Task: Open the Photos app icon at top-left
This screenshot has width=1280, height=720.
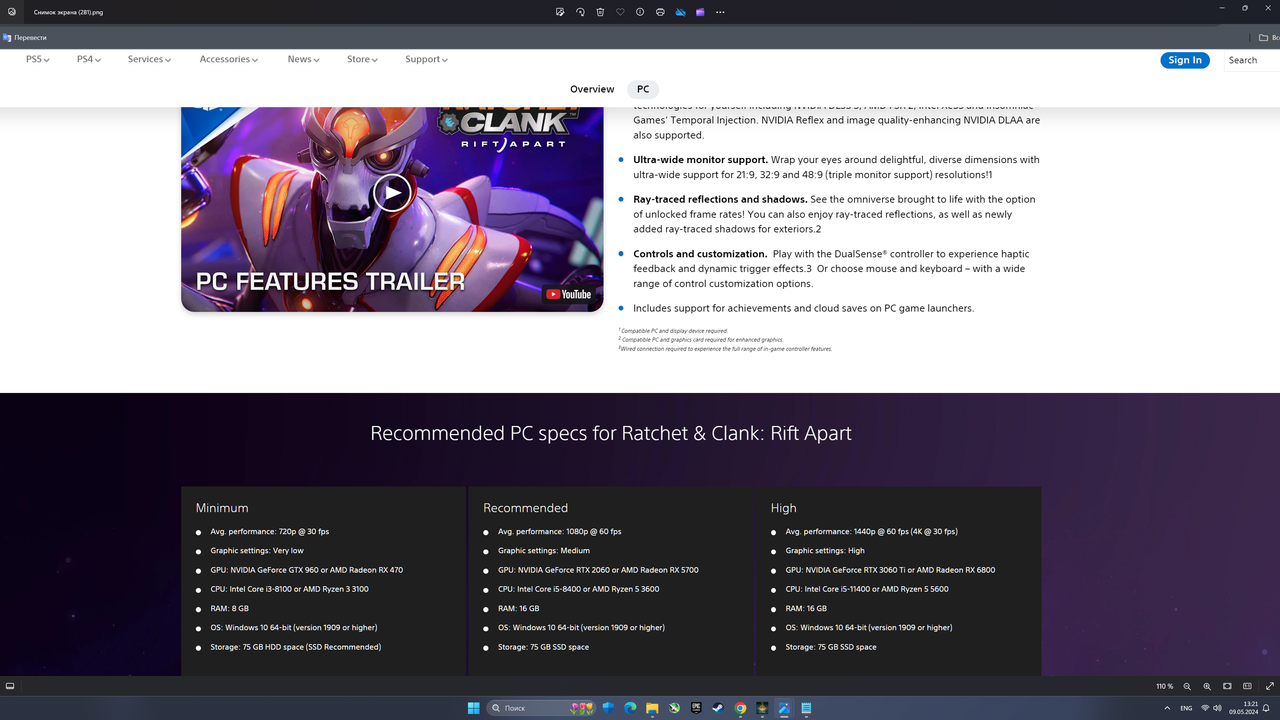Action: (12, 12)
